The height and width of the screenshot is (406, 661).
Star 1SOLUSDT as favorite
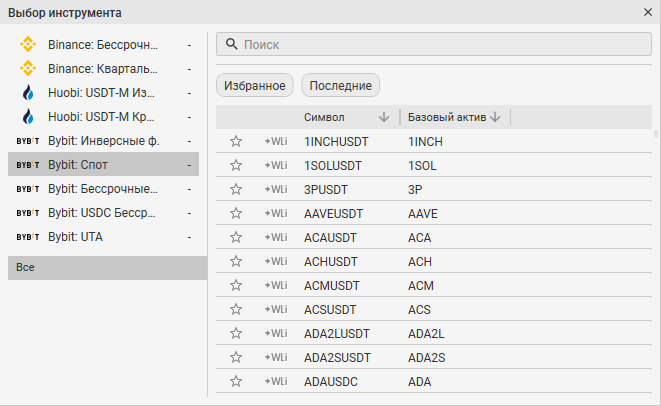click(236, 165)
